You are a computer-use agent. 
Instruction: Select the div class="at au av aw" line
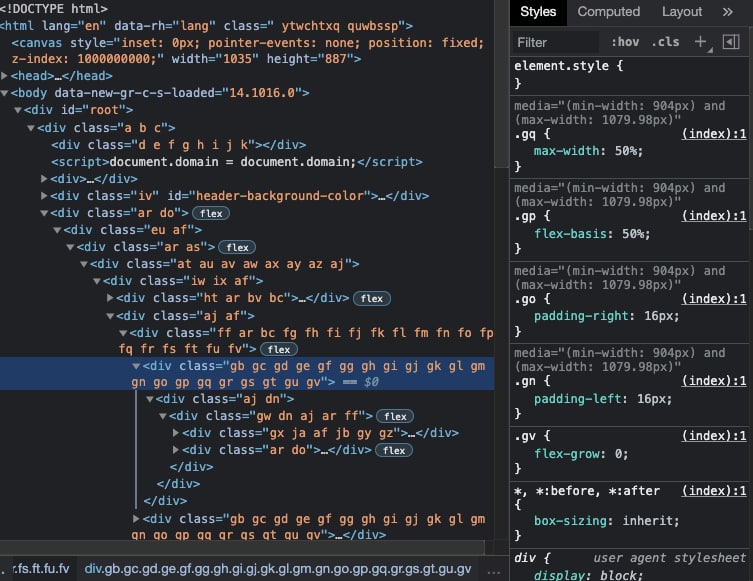click(224, 264)
